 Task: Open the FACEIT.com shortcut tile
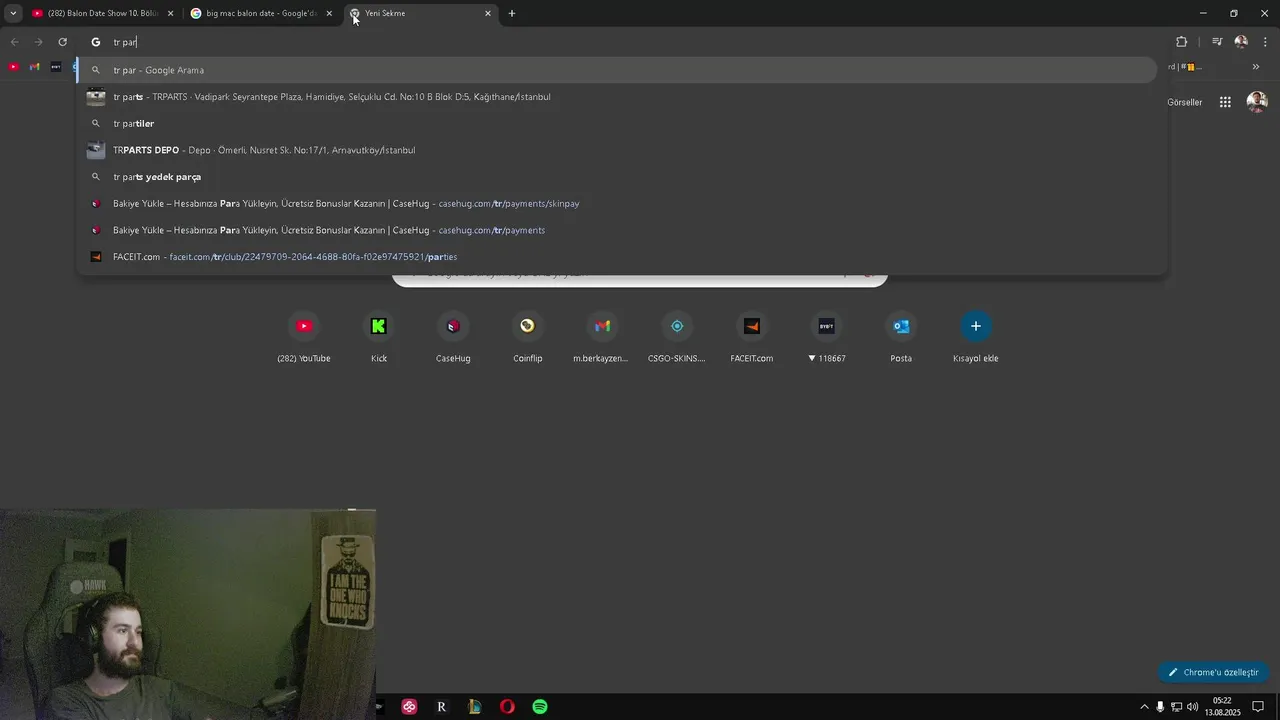click(752, 337)
